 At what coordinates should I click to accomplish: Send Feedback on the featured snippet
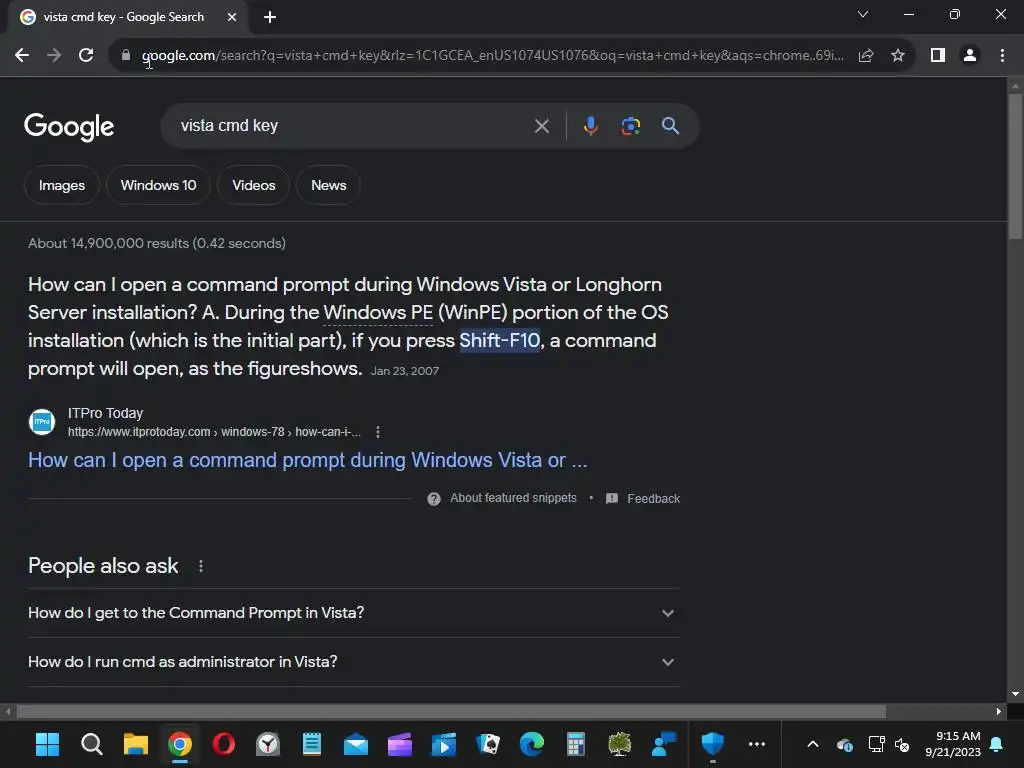(x=653, y=499)
